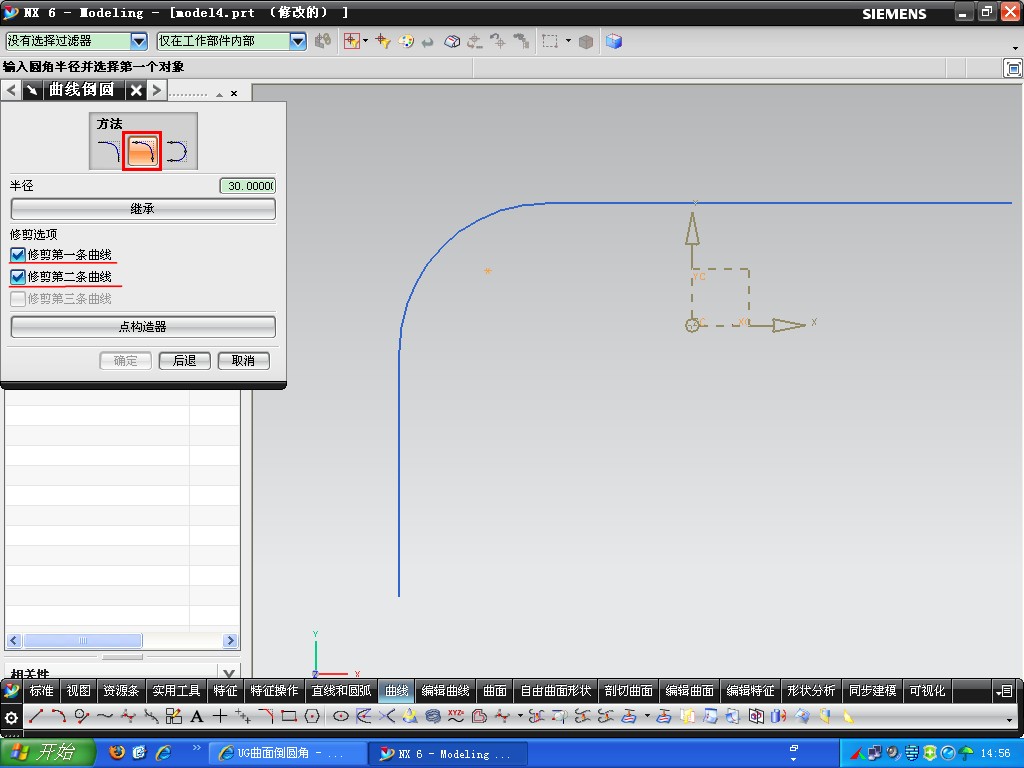1024x768 pixels.
Task: Toggle 修剪第一条曲线 checkbox
Action: tap(18, 255)
